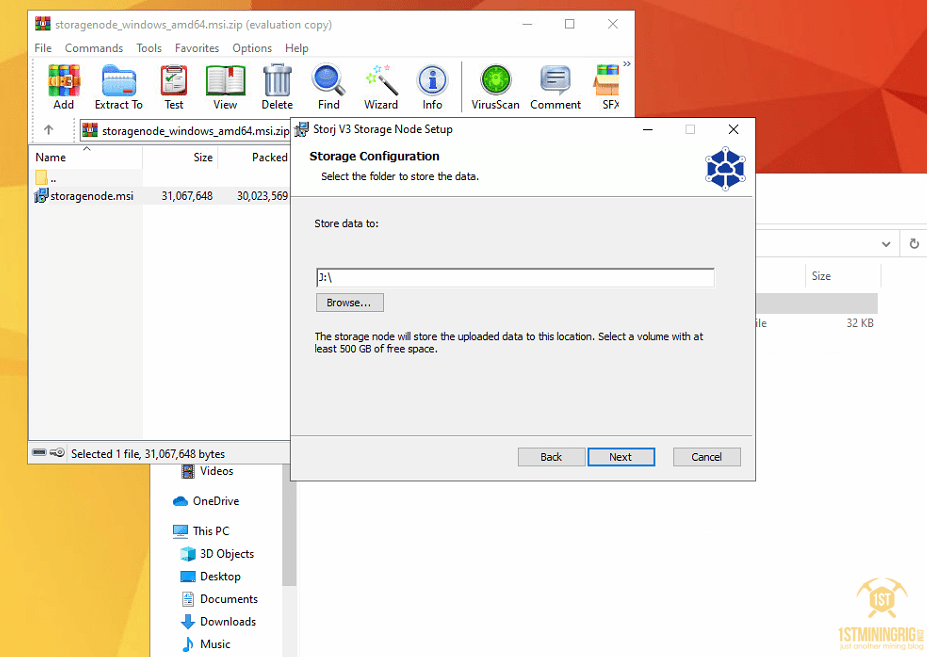
Task: Close the WinRAR window
Action: (612, 24)
